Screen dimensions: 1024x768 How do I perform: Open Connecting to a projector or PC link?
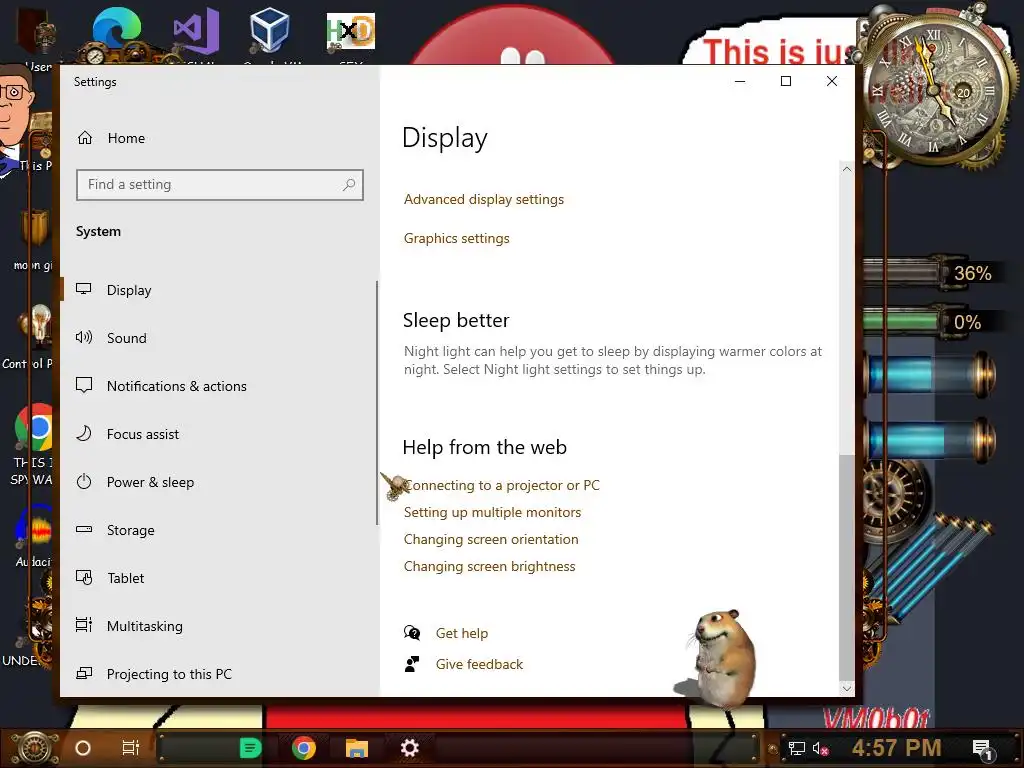pyautogui.click(x=502, y=485)
